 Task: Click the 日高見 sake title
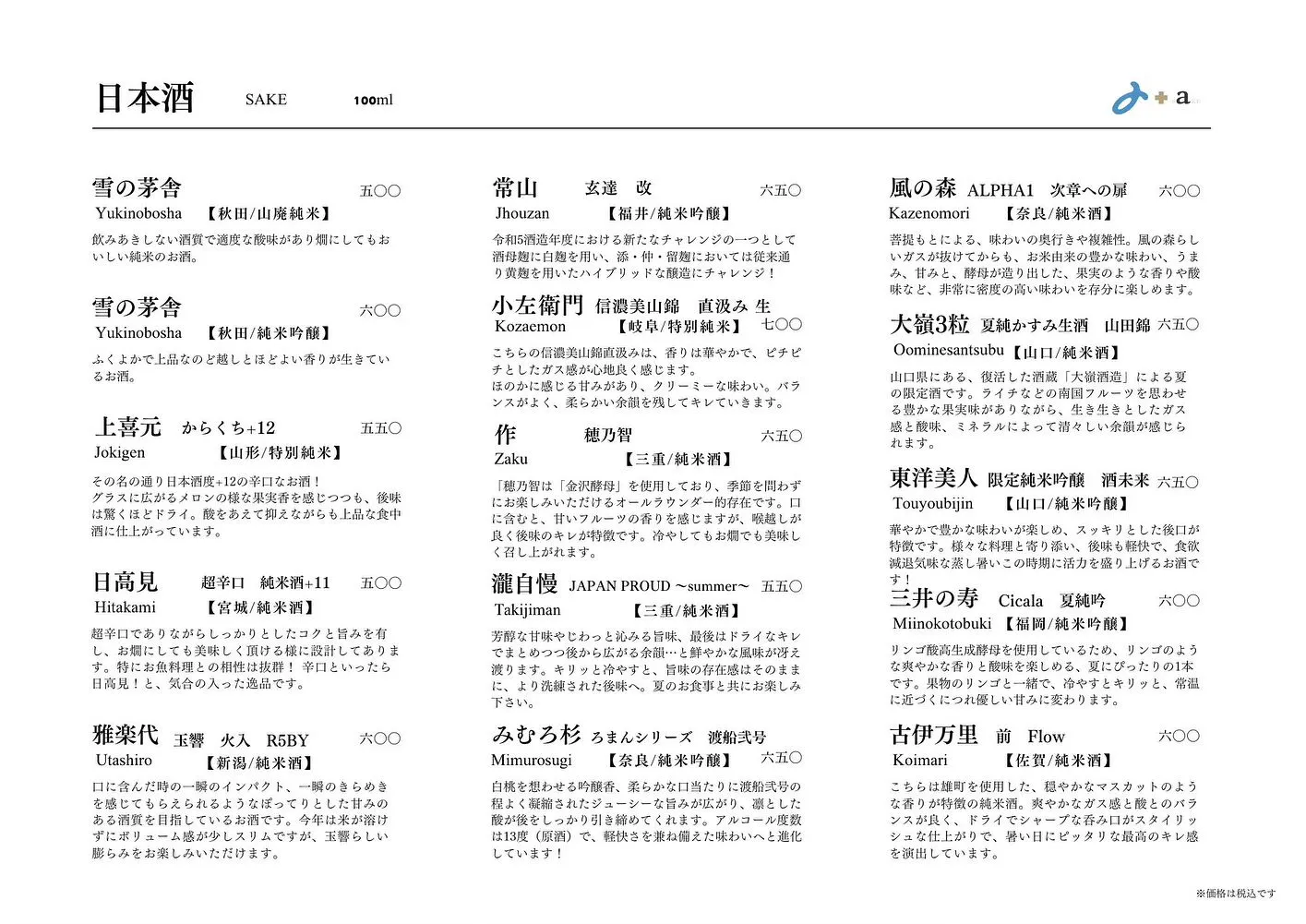pos(126,582)
